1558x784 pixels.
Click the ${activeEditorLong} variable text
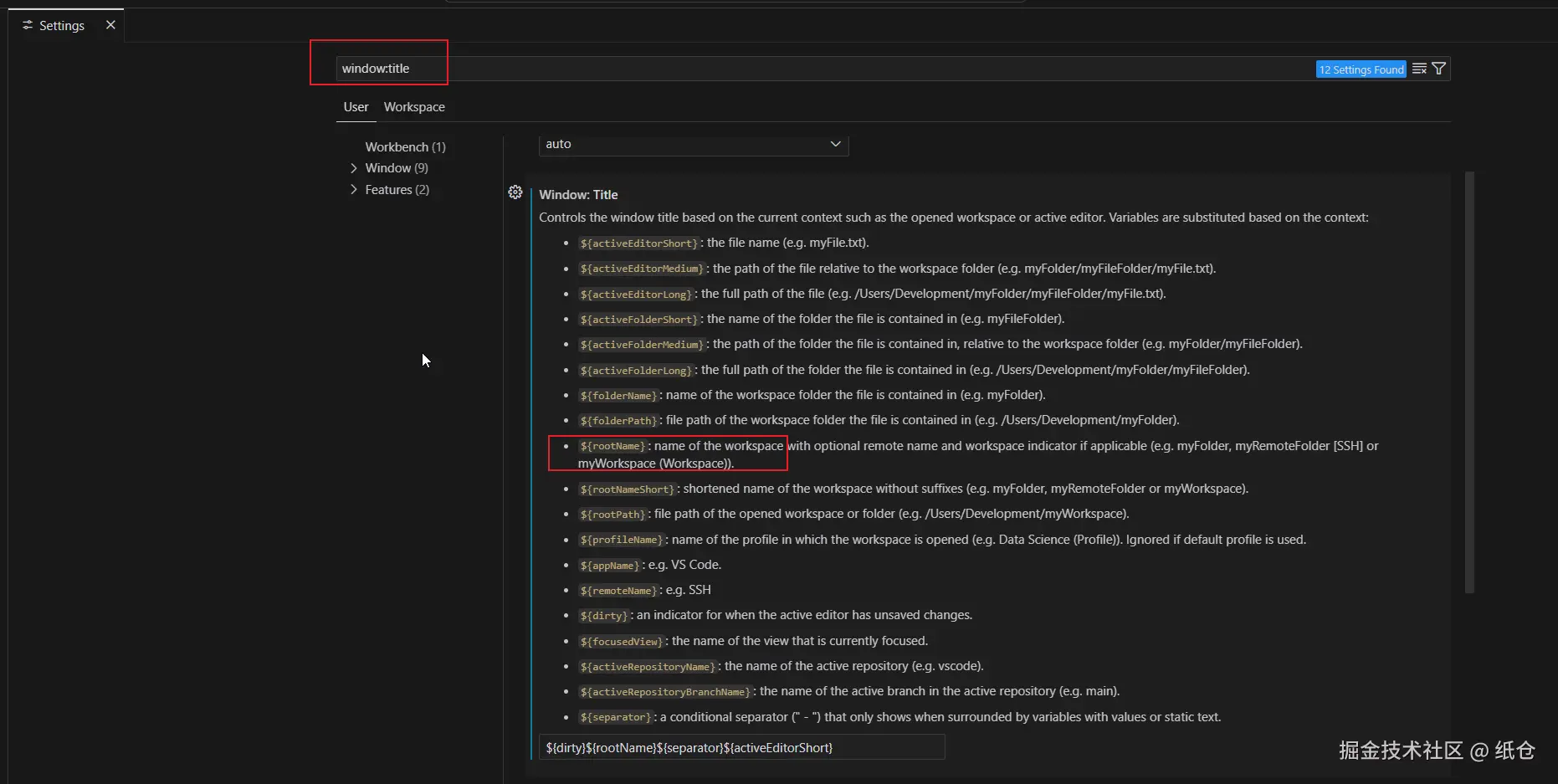(x=636, y=295)
